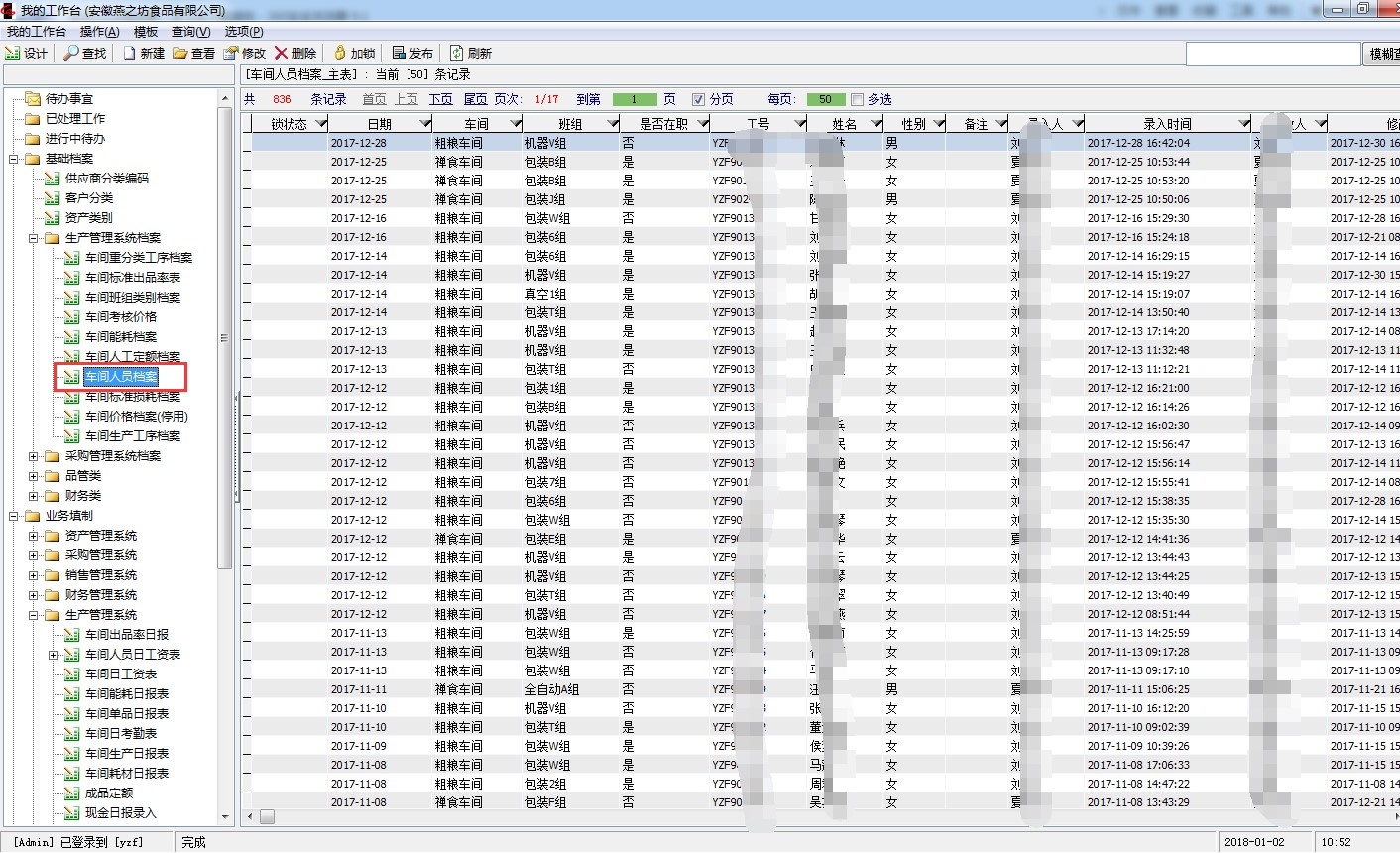Viewport: 1400px width, 853px height.
Task: Click the 修改 edit icon
Action: [232, 53]
